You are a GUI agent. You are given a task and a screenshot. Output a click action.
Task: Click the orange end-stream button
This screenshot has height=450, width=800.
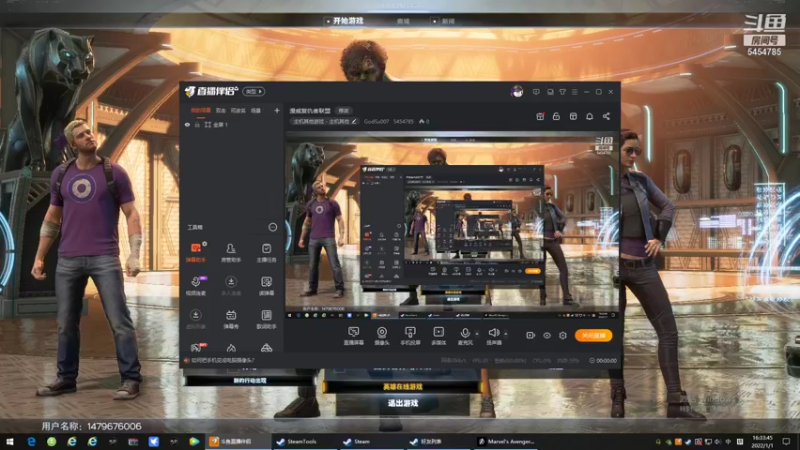[593, 335]
